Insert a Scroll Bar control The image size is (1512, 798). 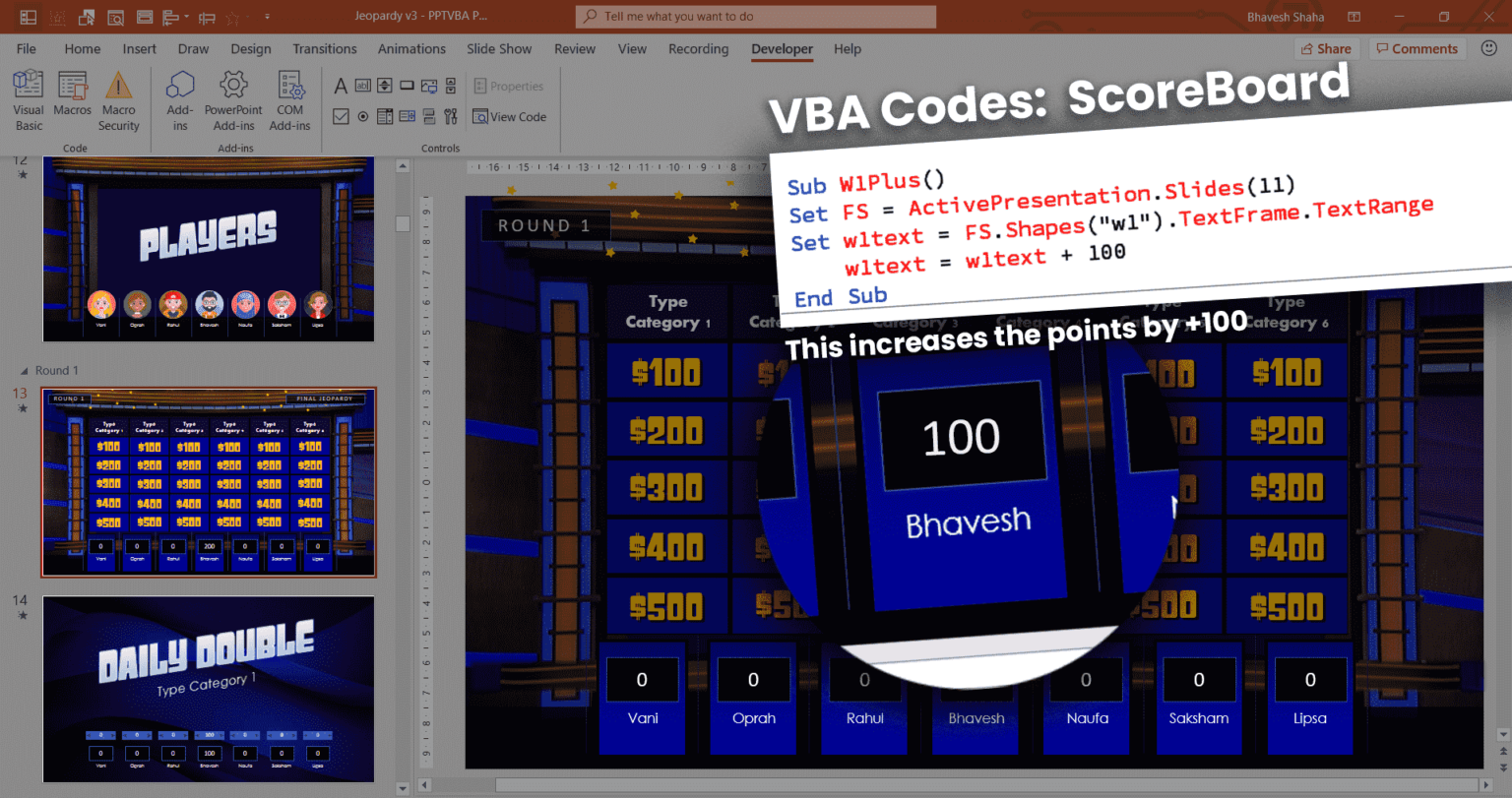[x=451, y=86]
